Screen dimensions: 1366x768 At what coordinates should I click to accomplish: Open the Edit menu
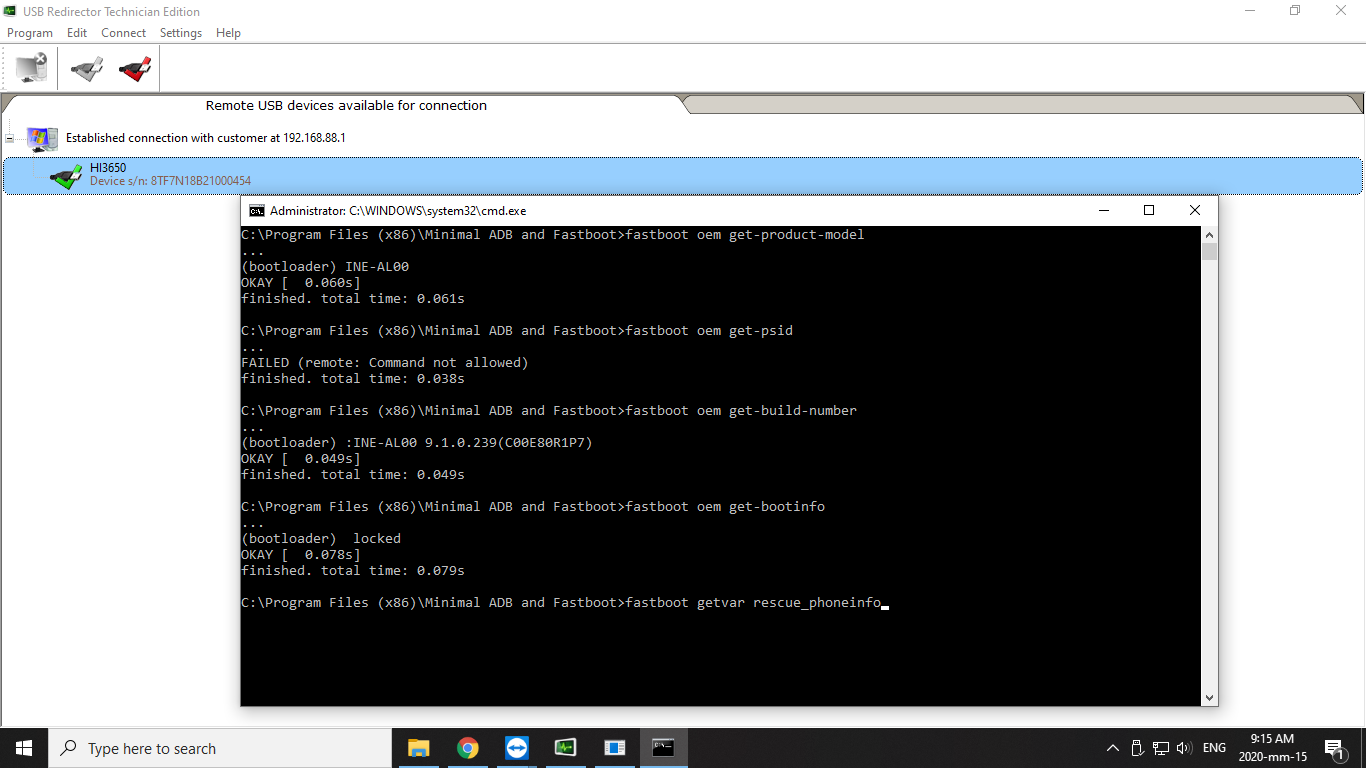pos(77,33)
